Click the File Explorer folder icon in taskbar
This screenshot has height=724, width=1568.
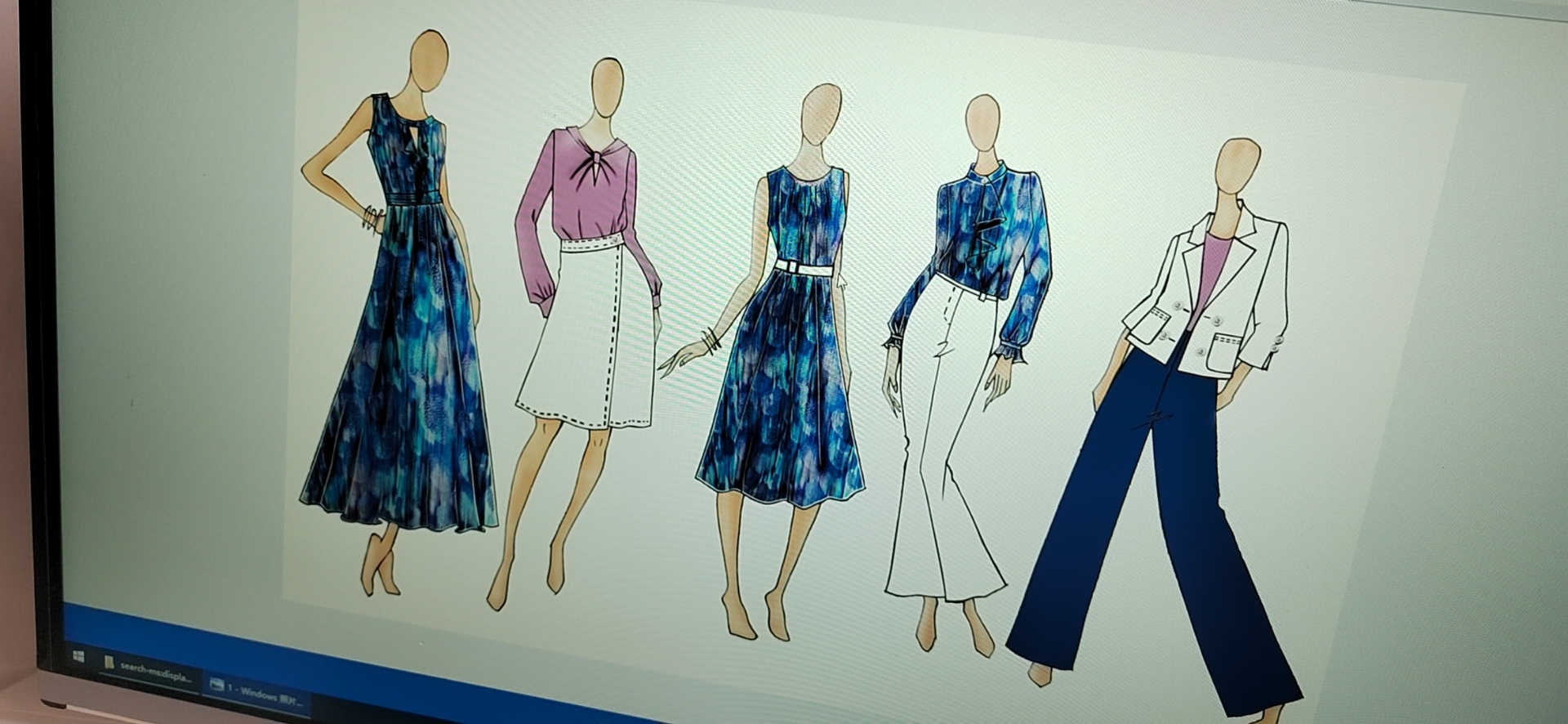click(x=110, y=663)
